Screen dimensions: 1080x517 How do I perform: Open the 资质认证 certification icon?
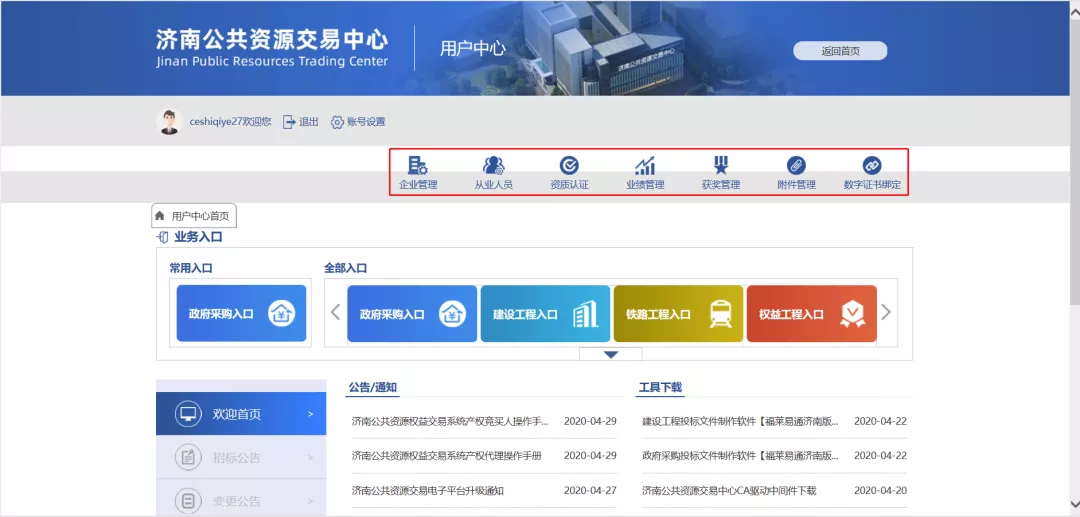click(x=569, y=166)
